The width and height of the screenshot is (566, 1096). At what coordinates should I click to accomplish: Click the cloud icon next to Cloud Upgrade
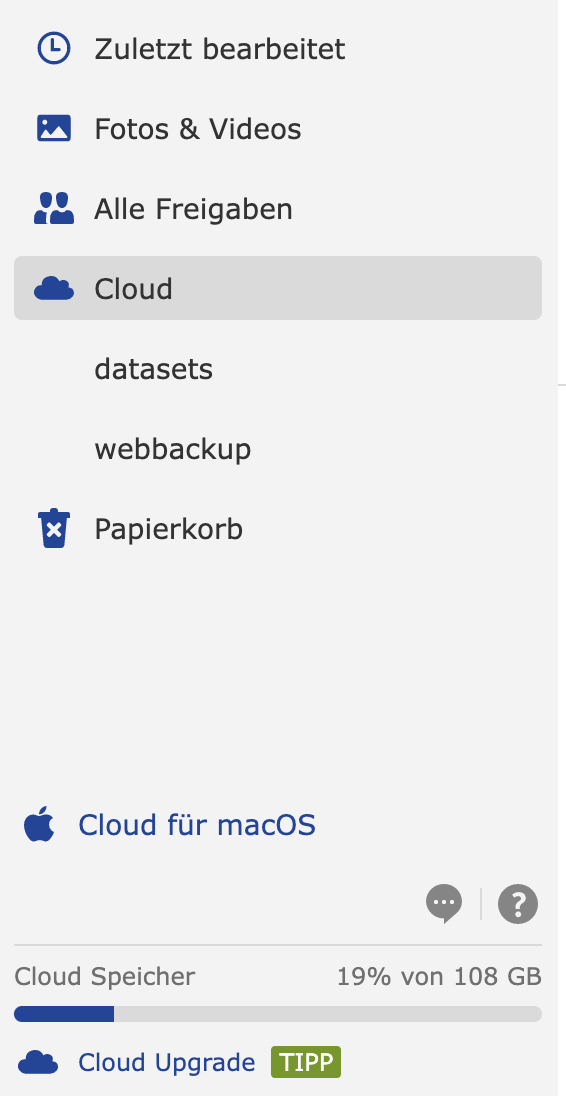click(38, 1062)
